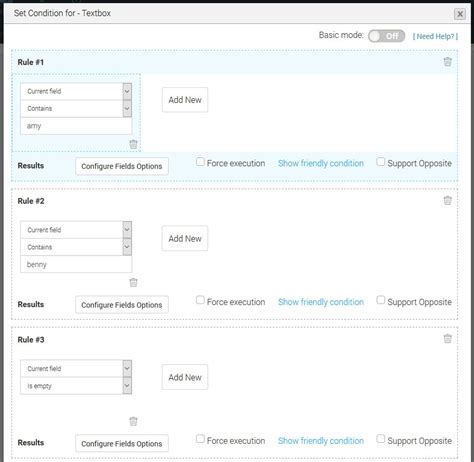Close the Set Condition dialog
474x462 pixels.
460,14
